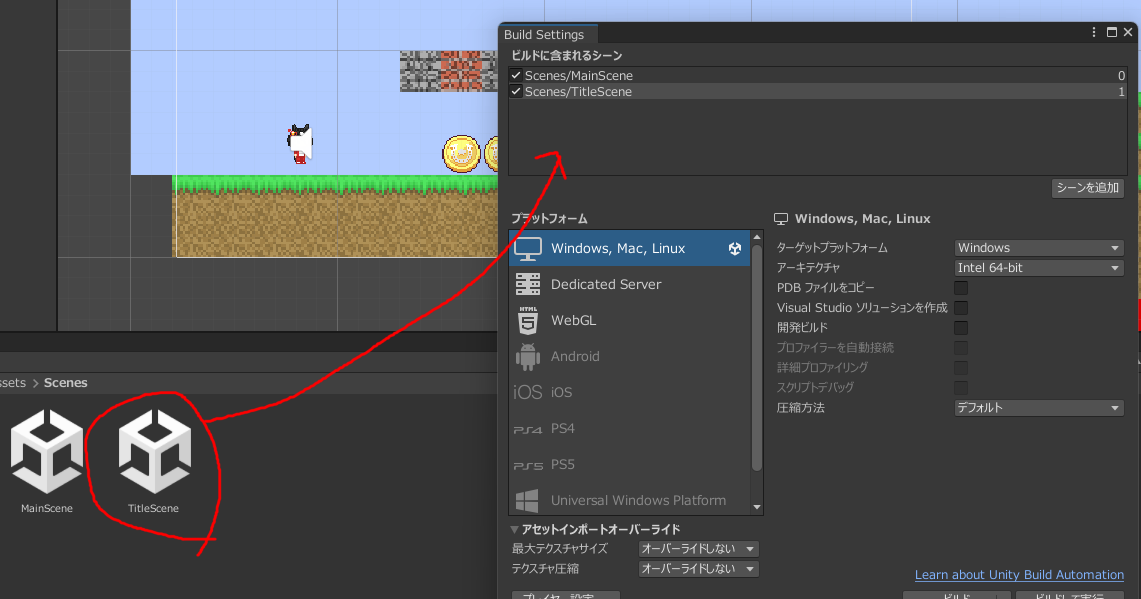The image size is (1141, 599).
Task: Open 最大テクスチャサイズ override dropdown
Action: coord(698,549)
